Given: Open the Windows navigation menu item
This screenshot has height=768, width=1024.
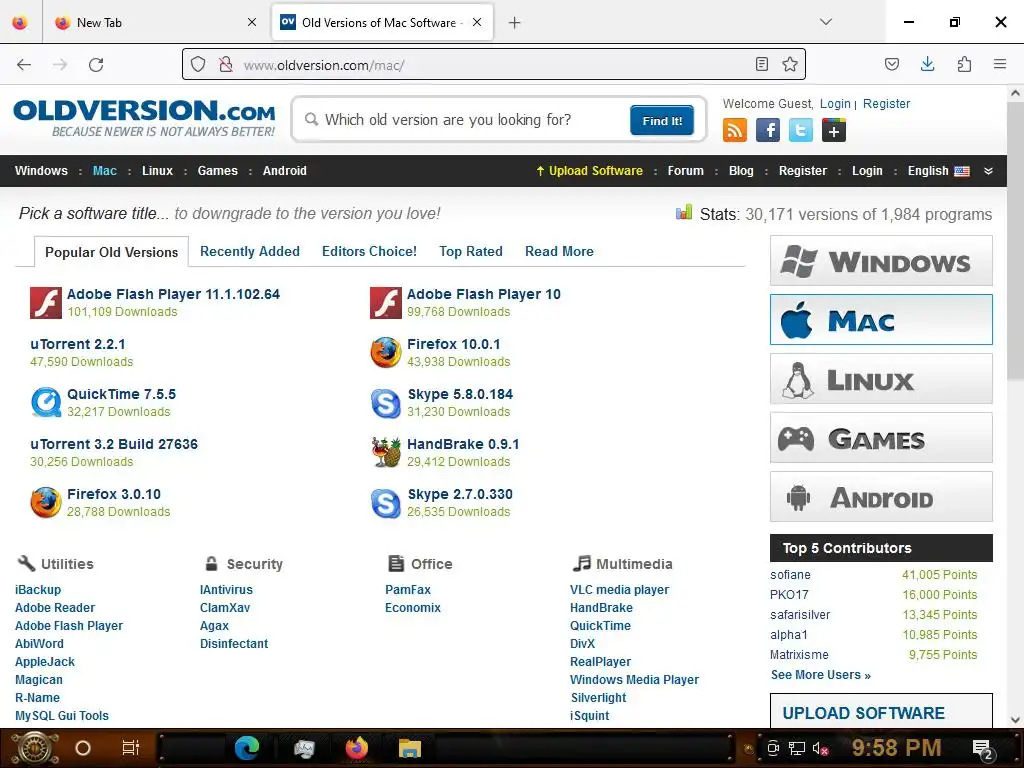Looking at the screenshot, I should point(41,171).
